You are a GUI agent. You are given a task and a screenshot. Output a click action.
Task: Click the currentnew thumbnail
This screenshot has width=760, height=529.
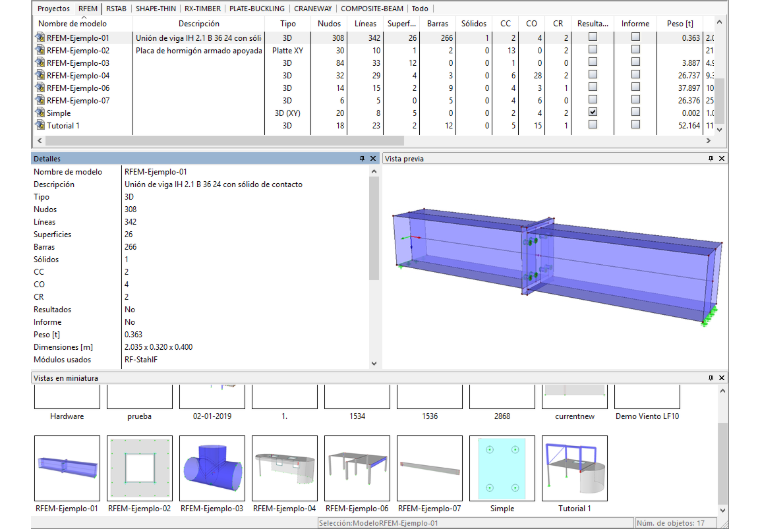pyautogui.click(x=574, y=397)
